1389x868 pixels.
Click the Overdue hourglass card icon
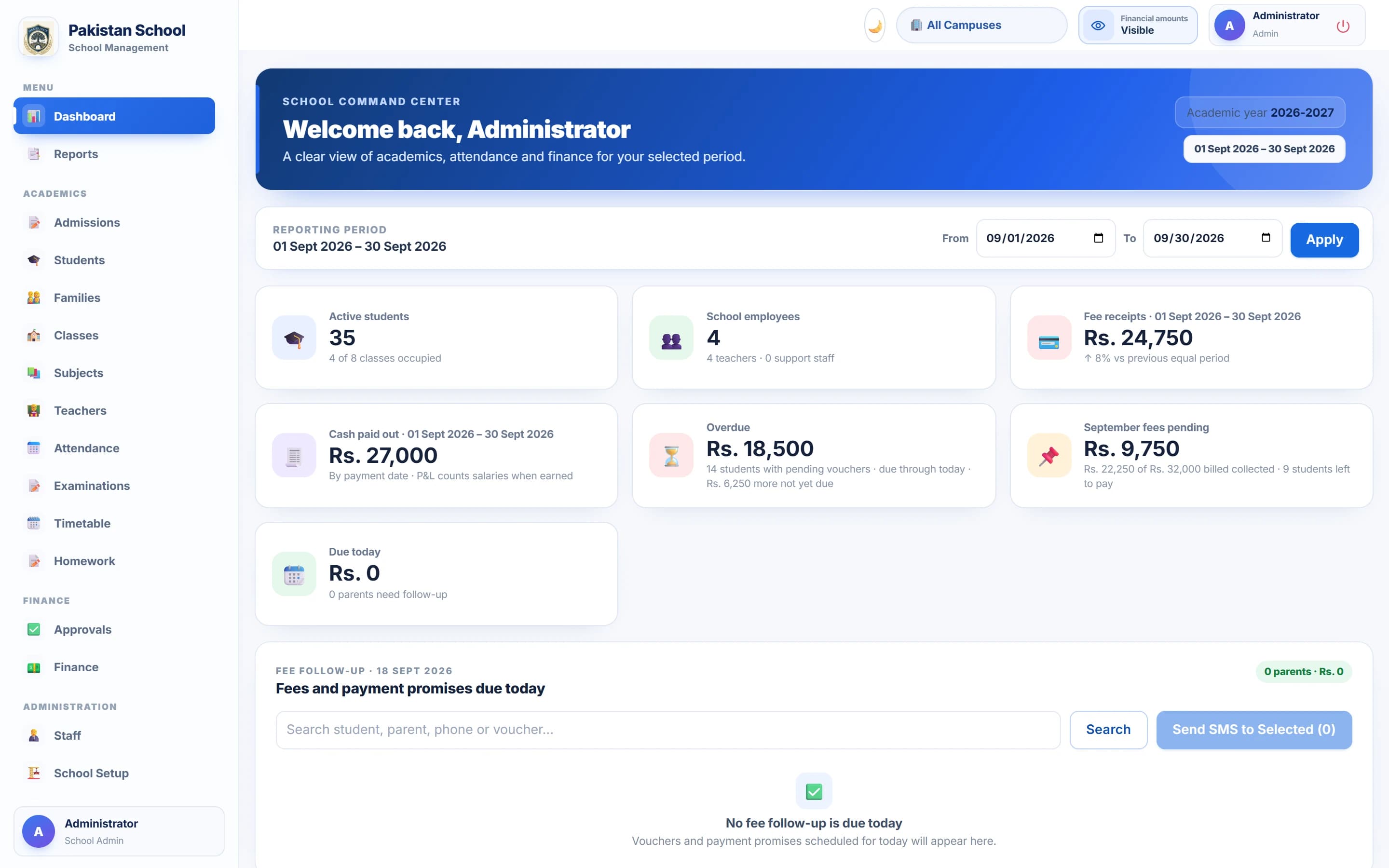click(x=671, y=455)
